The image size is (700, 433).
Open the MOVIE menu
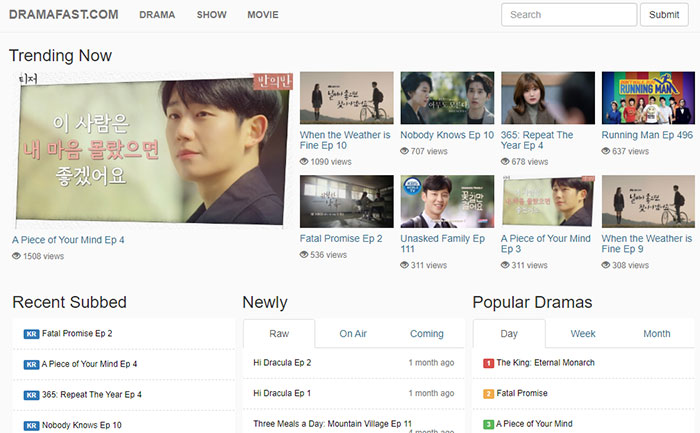pyautogui.click(x=263, y=15)
